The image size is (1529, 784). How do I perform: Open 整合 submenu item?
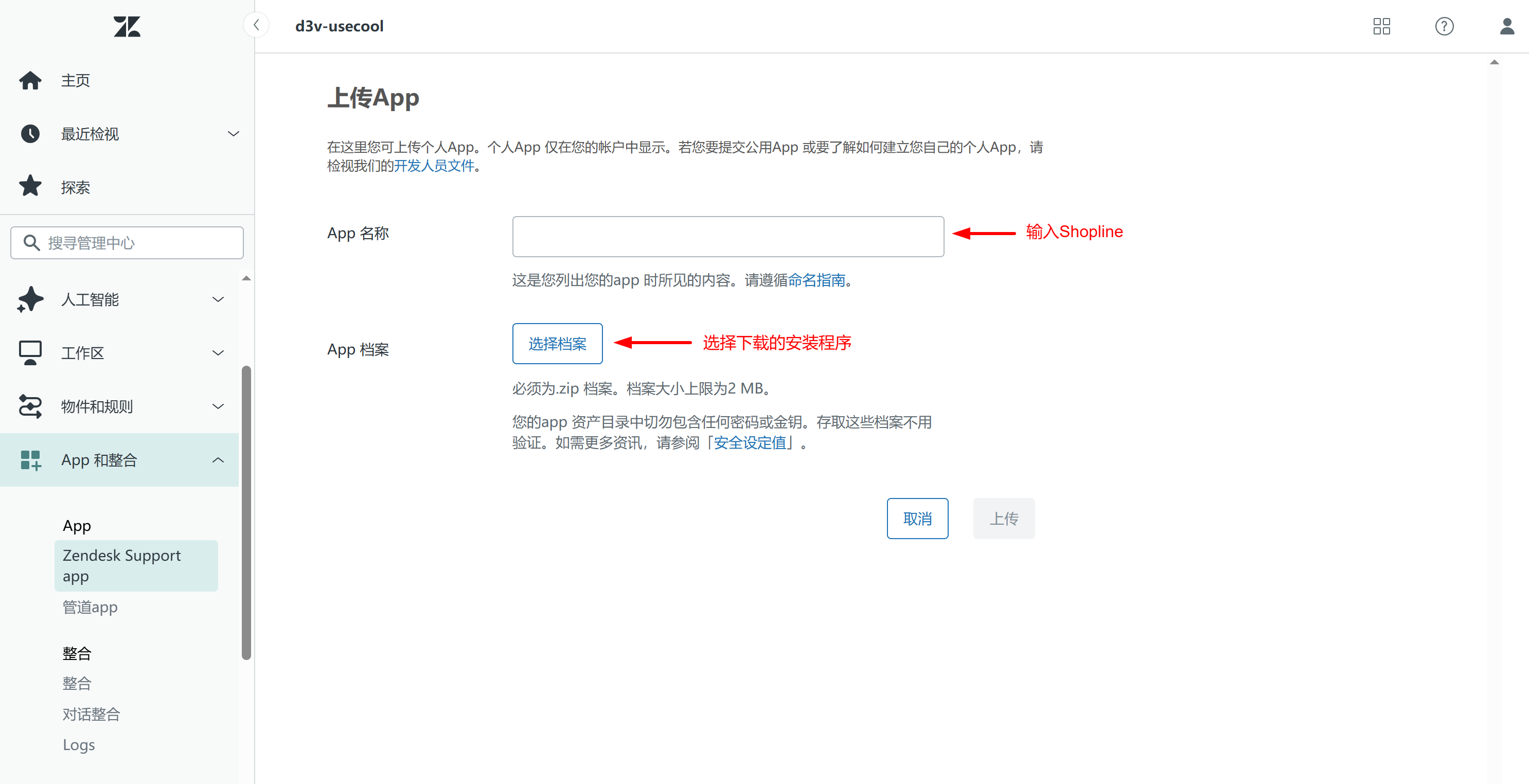[x=77, y=683]
